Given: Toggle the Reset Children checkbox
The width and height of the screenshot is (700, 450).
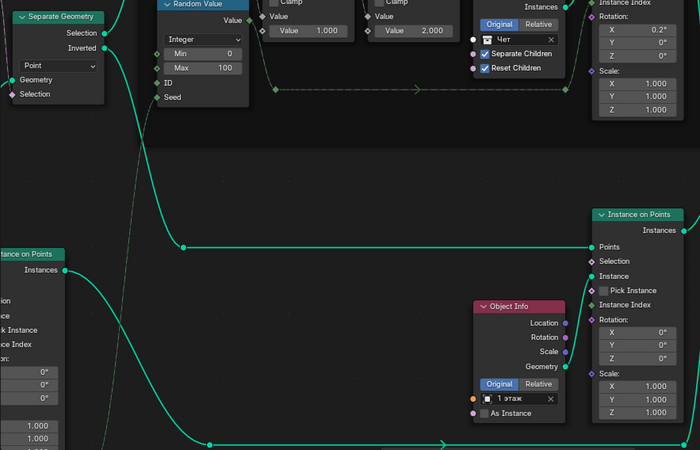Looking at the screenshot, I should (485, 68).
